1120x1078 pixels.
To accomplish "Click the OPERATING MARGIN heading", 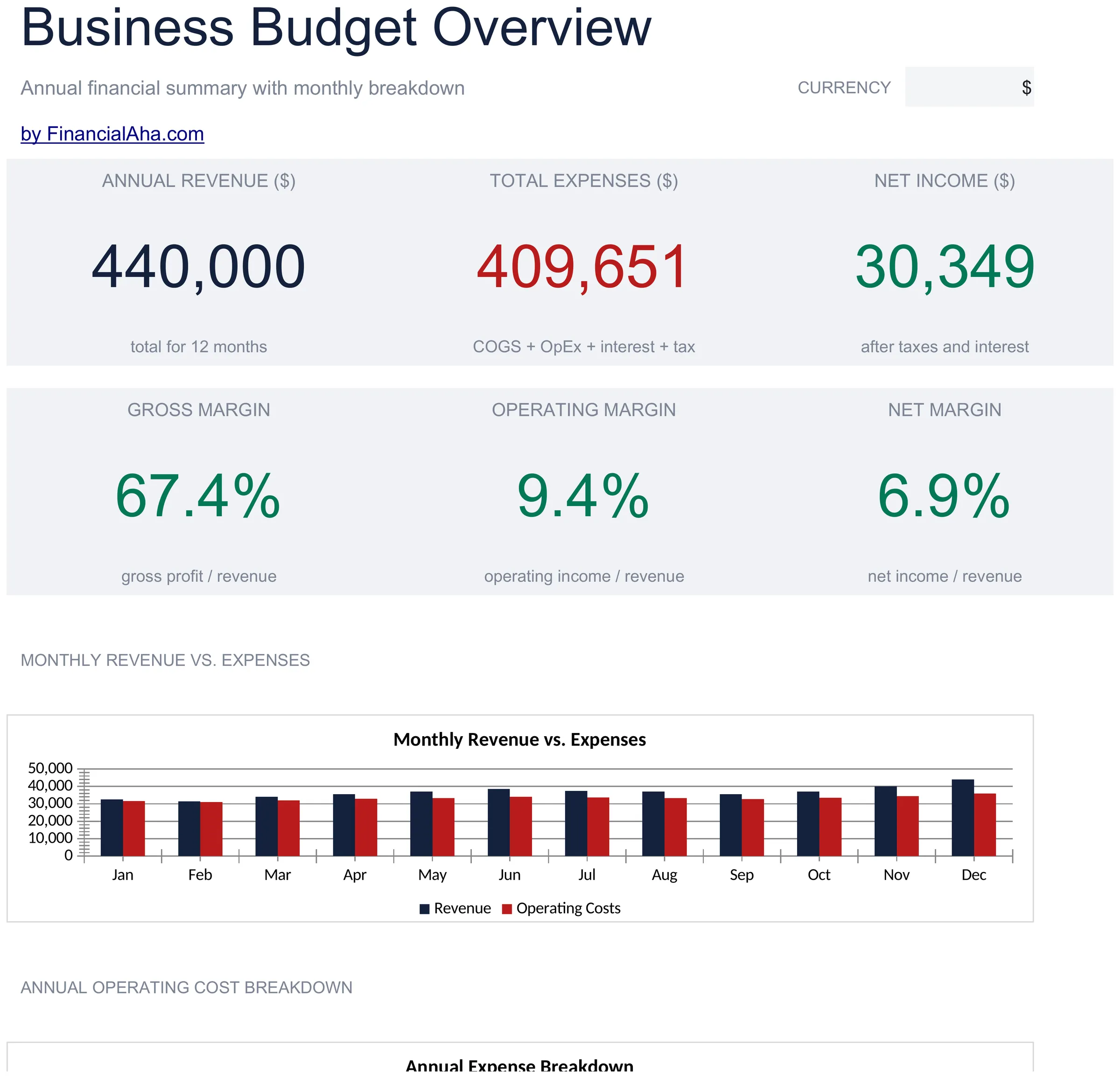I will click(583, 410).
